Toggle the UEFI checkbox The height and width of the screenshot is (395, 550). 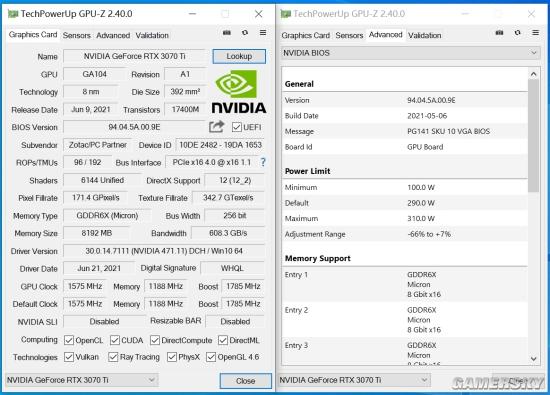237,127
